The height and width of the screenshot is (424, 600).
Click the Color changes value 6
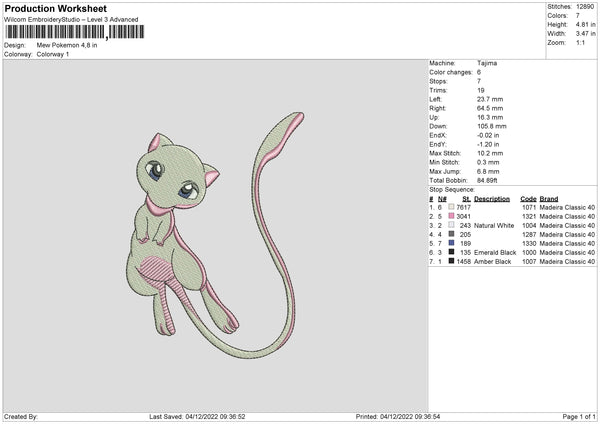pos(479,72)
